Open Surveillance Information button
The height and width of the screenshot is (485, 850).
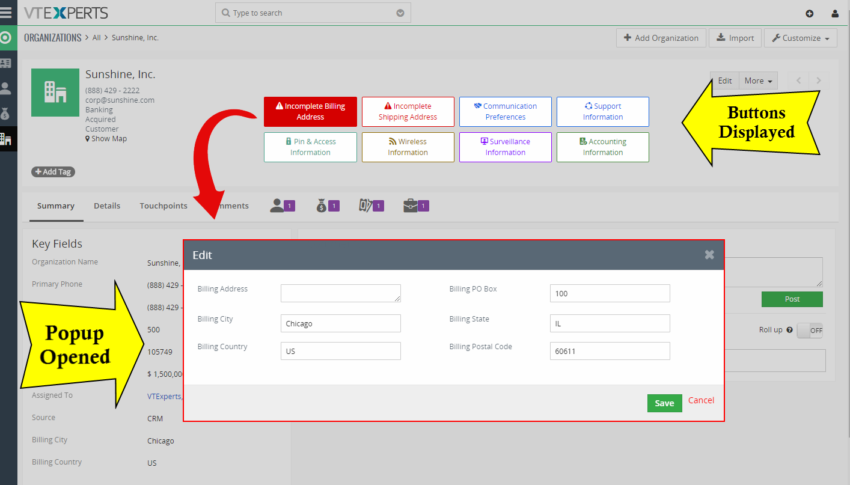(x=505, y=147)
